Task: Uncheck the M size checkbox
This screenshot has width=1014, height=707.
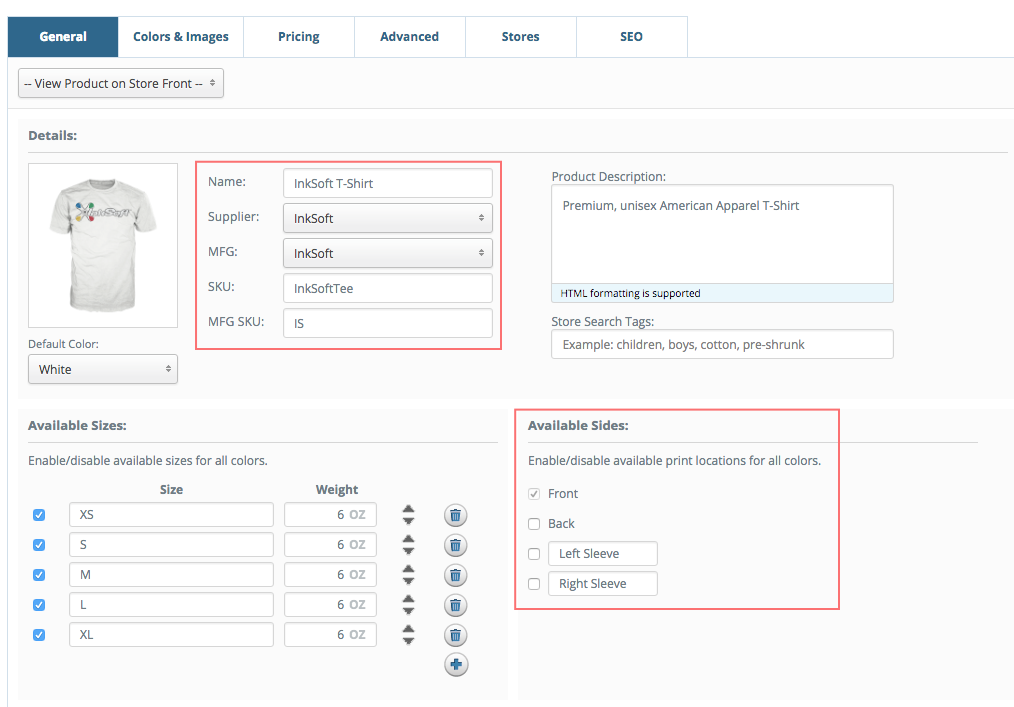Action: [x=39, y=574]
